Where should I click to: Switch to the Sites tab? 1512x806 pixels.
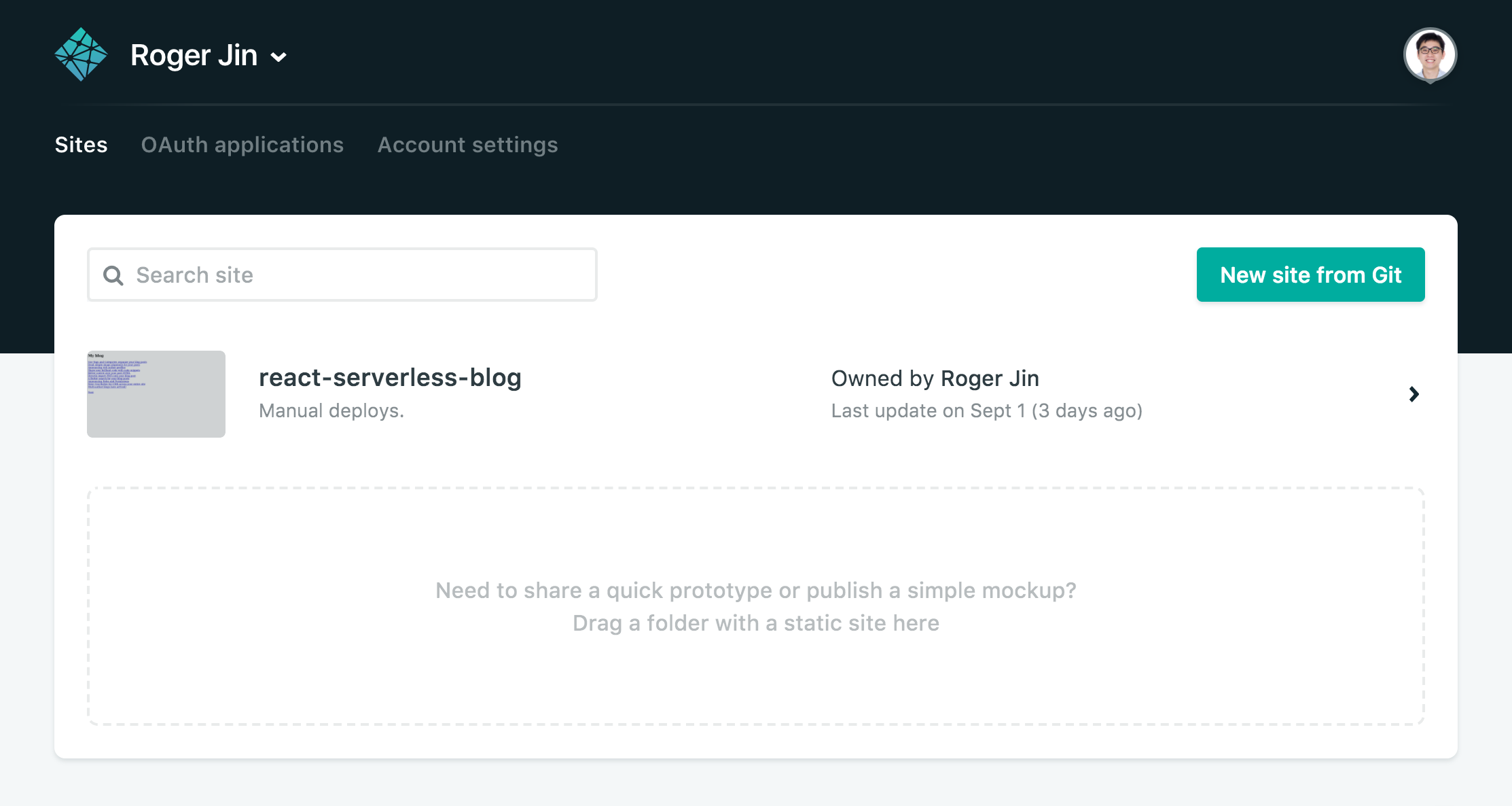81,145
